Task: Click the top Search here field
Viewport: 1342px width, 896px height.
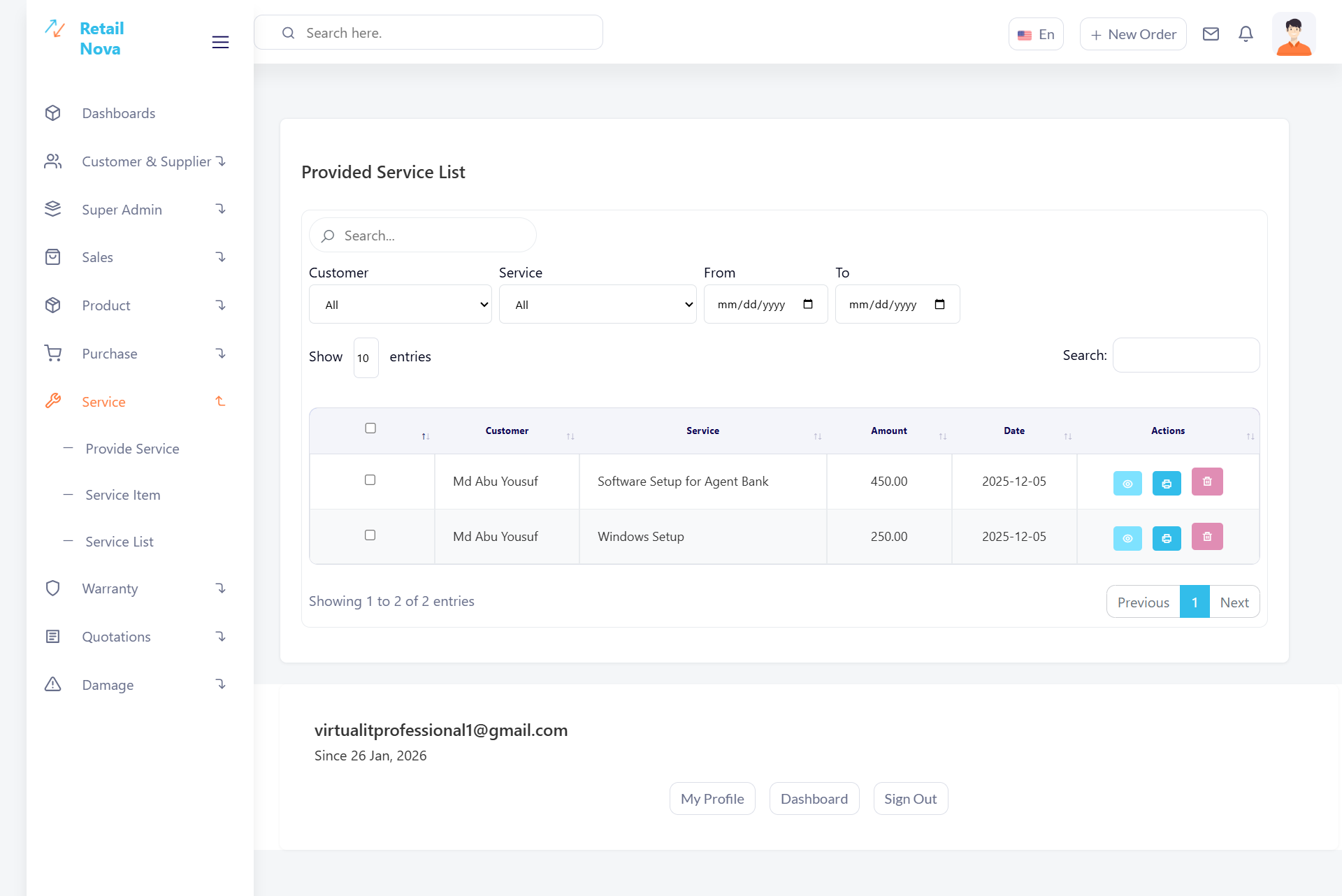Action: [x=428, y=33]
